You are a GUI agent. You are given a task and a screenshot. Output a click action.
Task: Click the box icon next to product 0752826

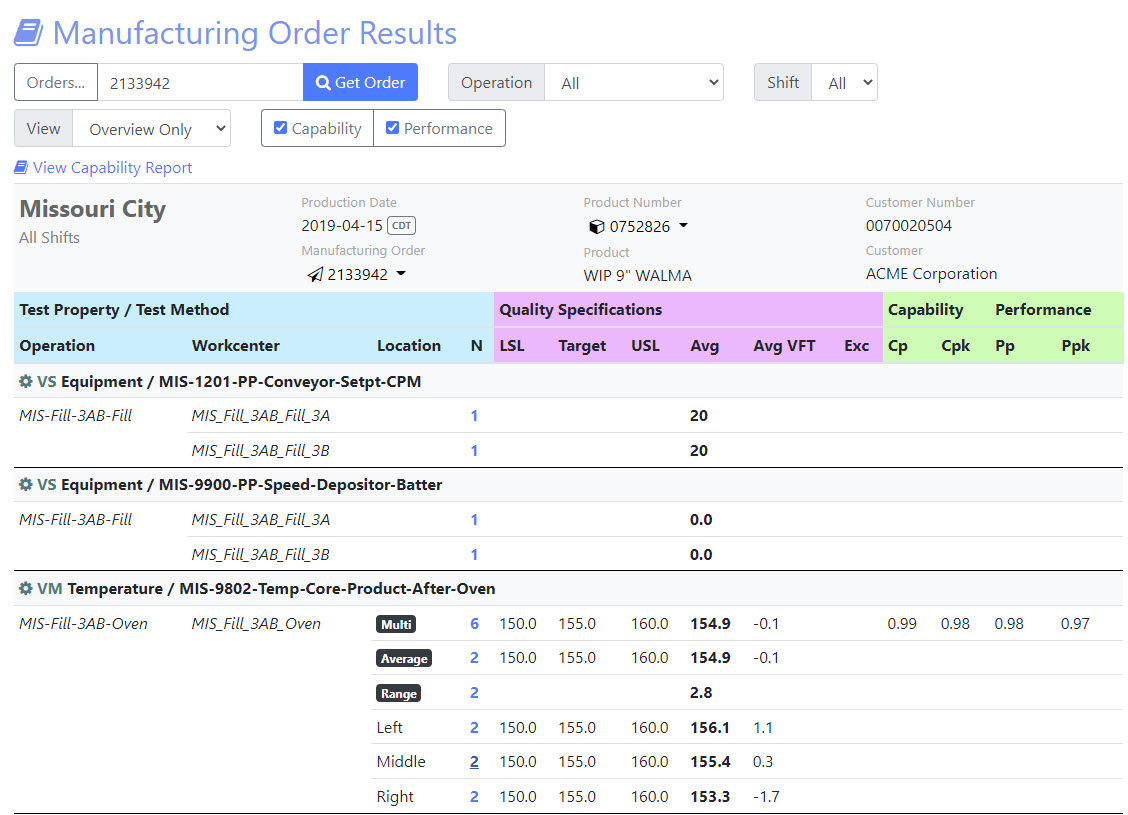click(597, 227)
